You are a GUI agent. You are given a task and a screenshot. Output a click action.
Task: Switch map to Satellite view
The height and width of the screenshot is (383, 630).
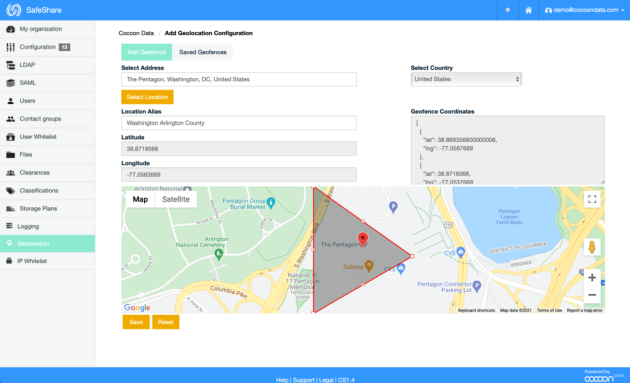click(176, 199)
